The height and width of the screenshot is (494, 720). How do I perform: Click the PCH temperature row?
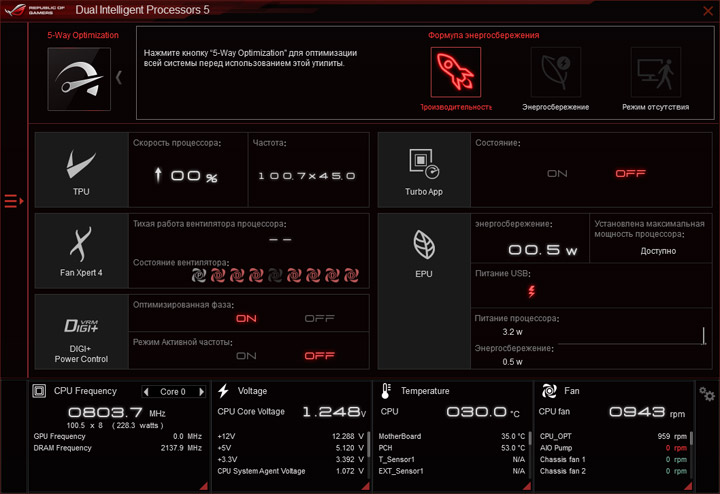[x=451, y=448]
